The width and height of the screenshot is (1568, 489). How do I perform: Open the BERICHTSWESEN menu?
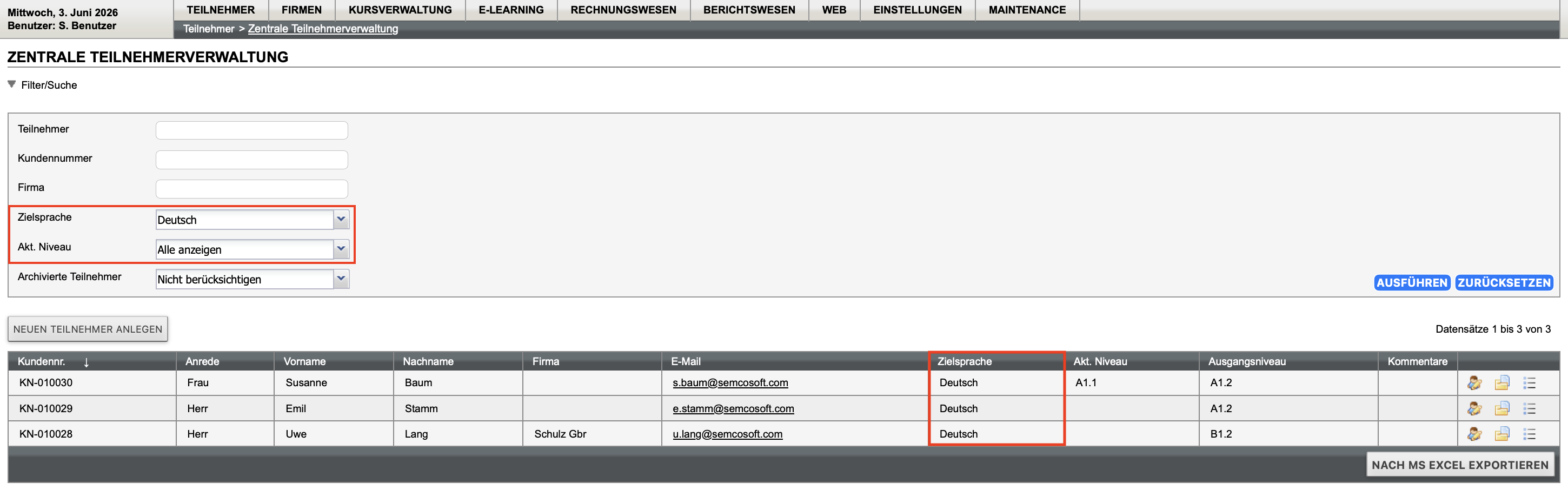pyautogui.click(x=749, y=10)
